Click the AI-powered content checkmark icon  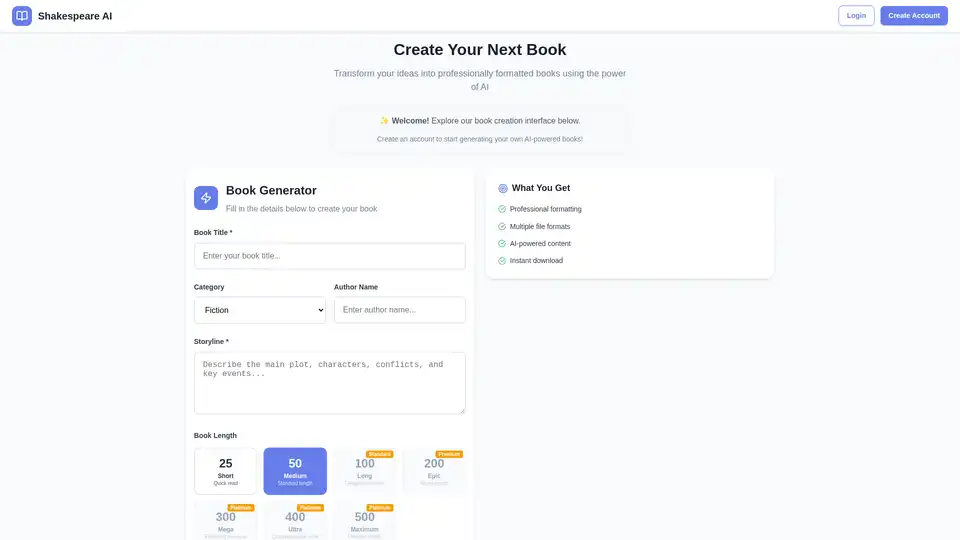pos(502,243)
